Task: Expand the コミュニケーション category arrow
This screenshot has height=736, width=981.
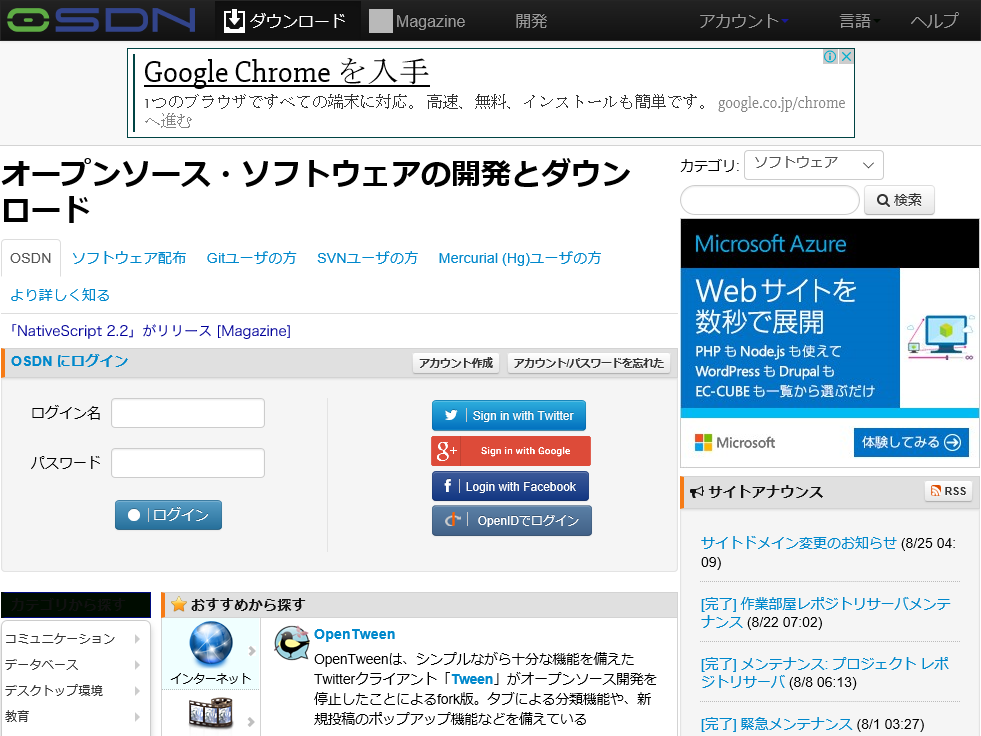Action: click(x=138, y=636)
